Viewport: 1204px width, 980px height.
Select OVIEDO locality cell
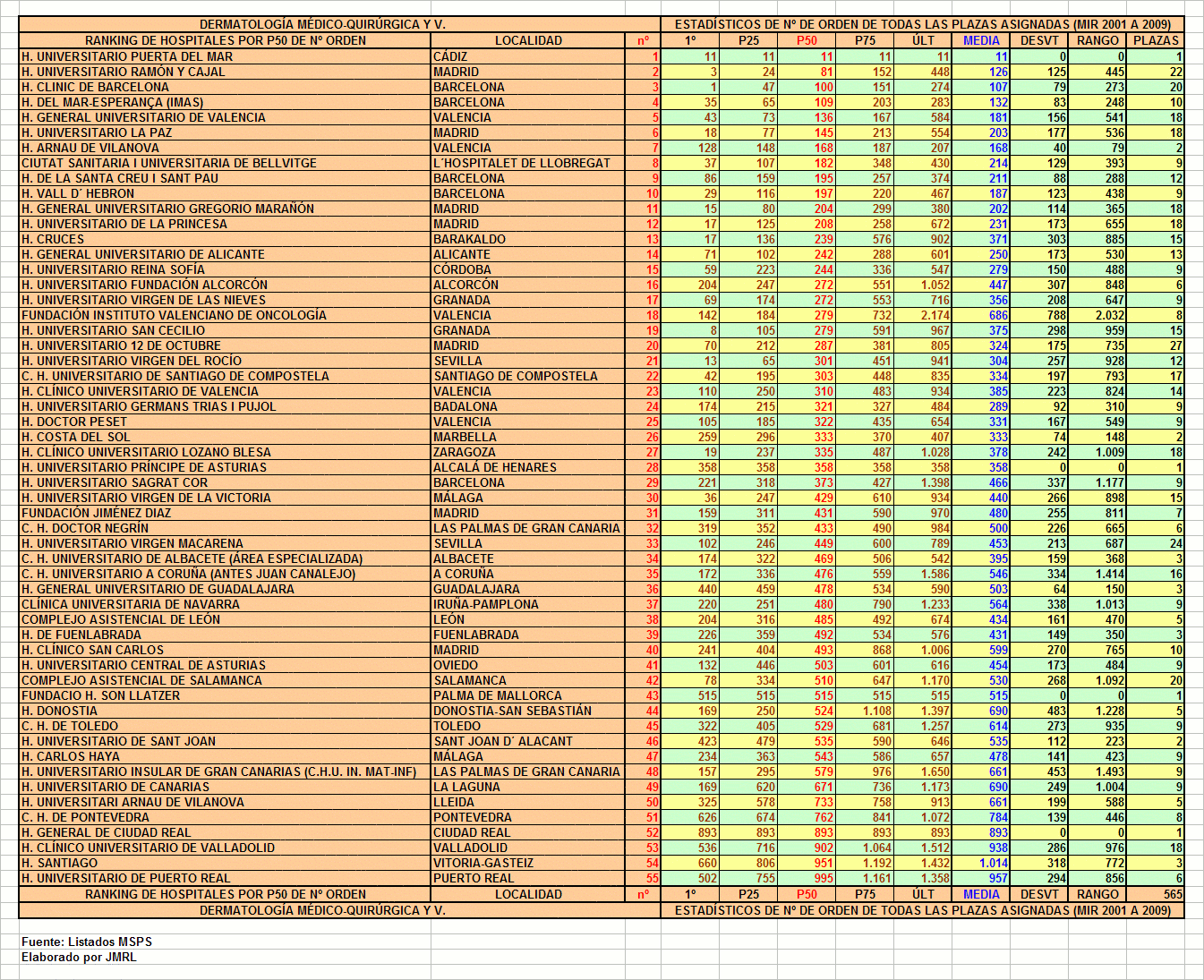click(528, 665)
